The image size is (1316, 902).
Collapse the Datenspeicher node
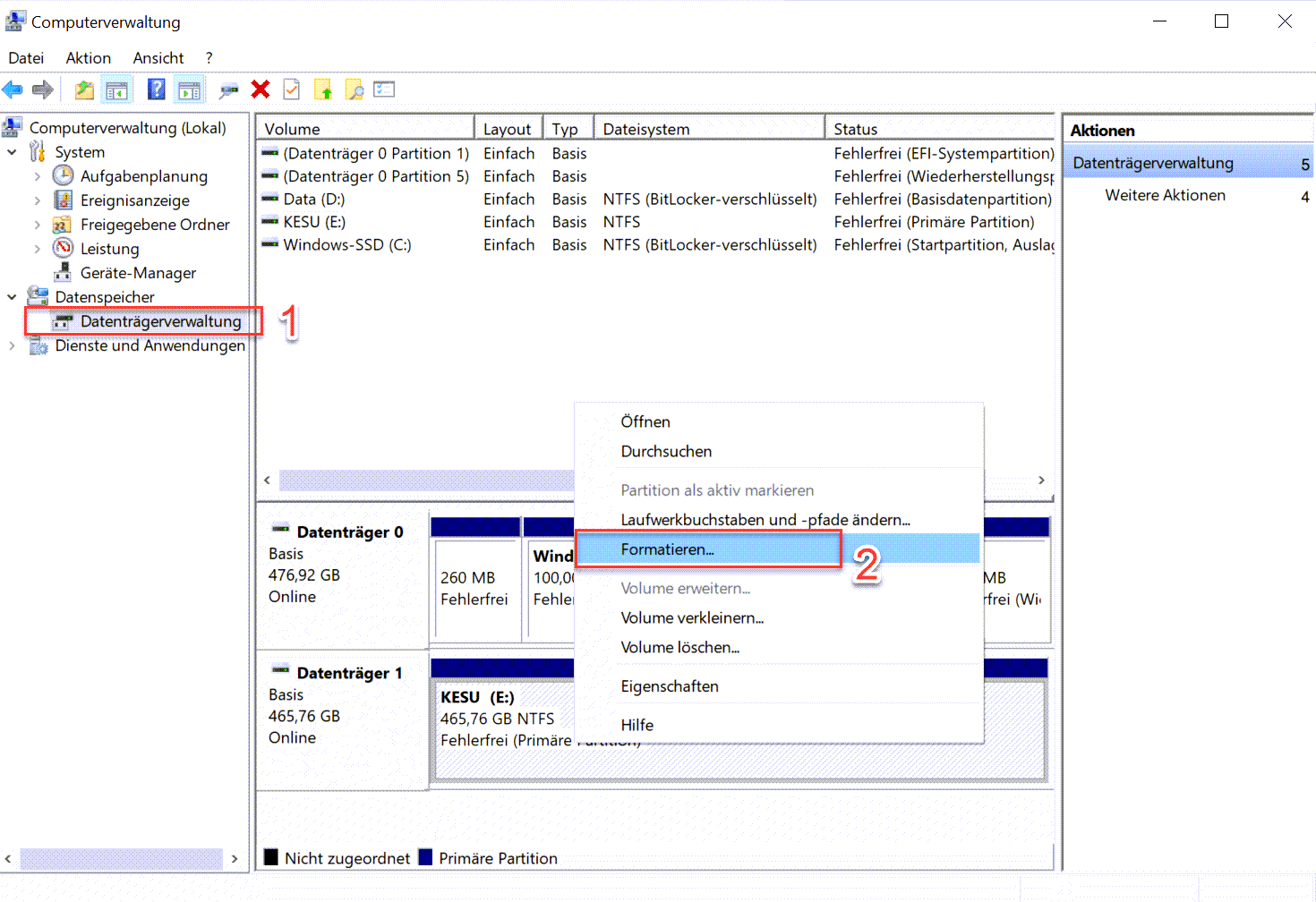pos(12,297)
